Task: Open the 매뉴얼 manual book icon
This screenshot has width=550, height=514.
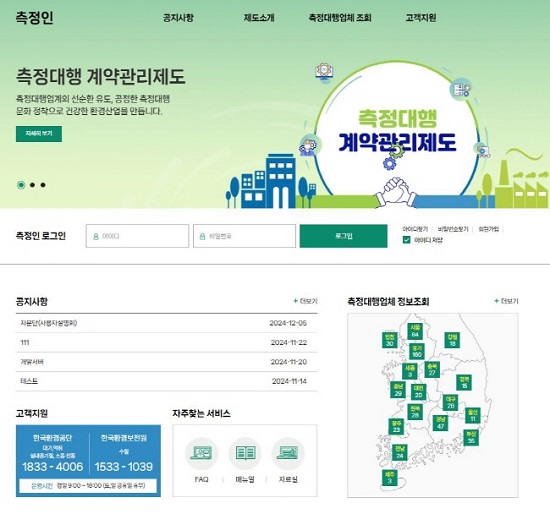Action: [x=245, y=453]
